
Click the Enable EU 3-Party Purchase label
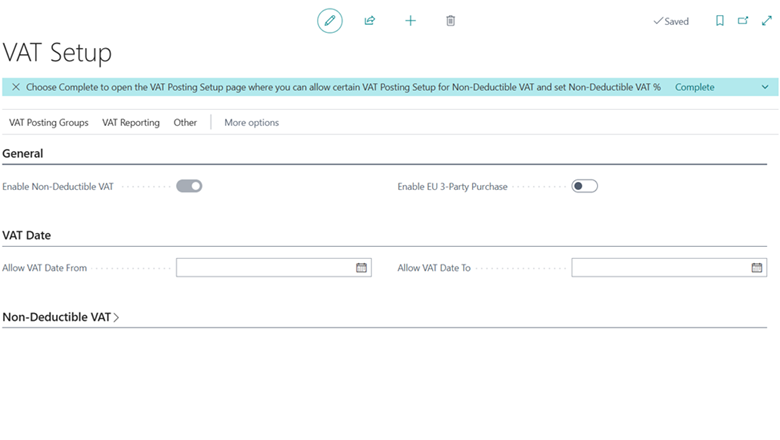click(452, 187)
